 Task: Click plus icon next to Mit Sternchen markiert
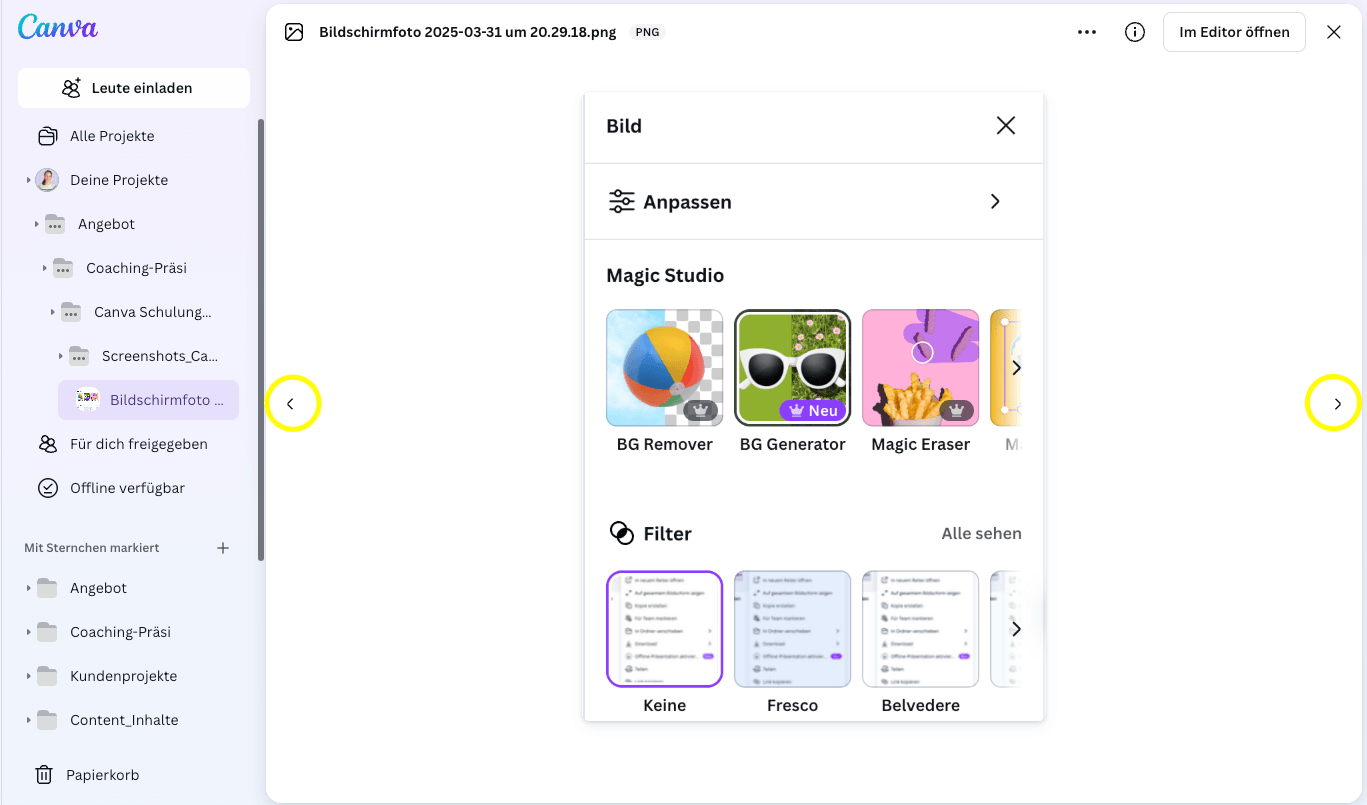[x=223, y=548]
